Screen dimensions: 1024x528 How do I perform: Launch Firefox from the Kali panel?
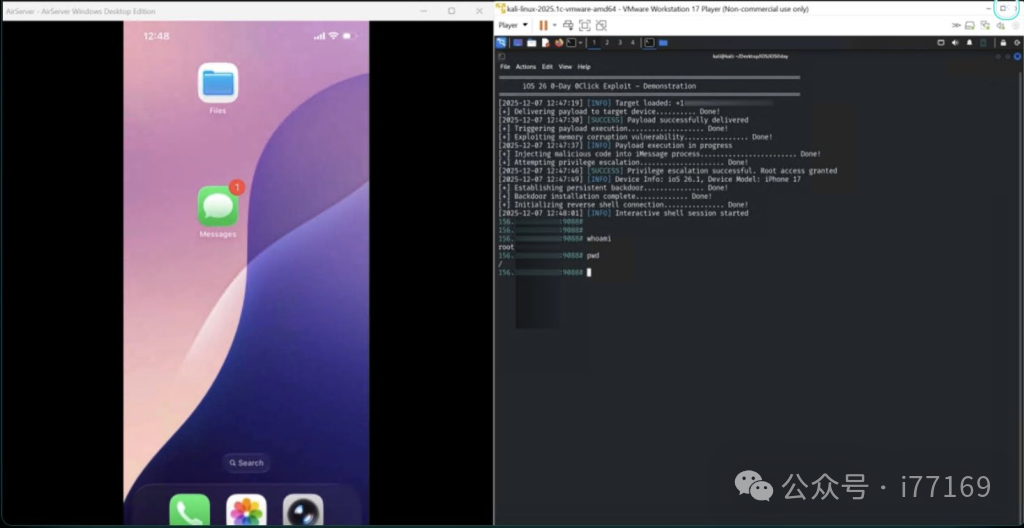point(559,42)
